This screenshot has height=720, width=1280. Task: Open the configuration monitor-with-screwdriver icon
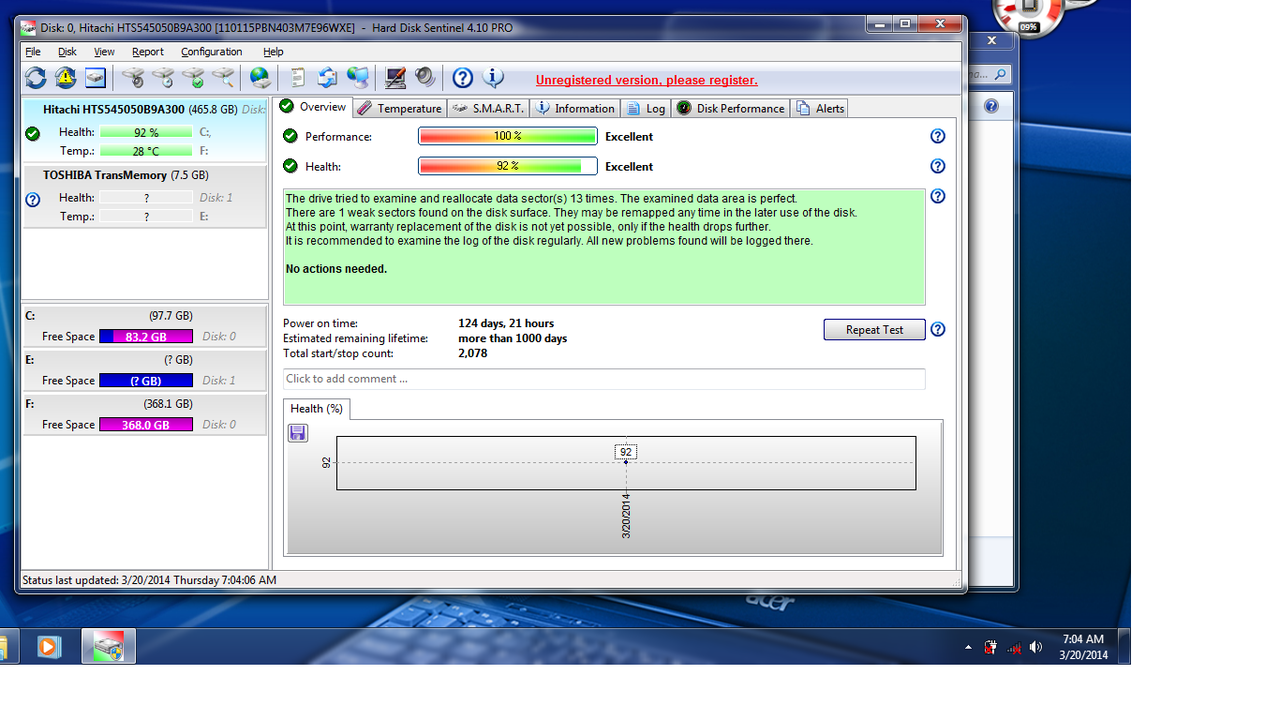(x=395, y=77)
